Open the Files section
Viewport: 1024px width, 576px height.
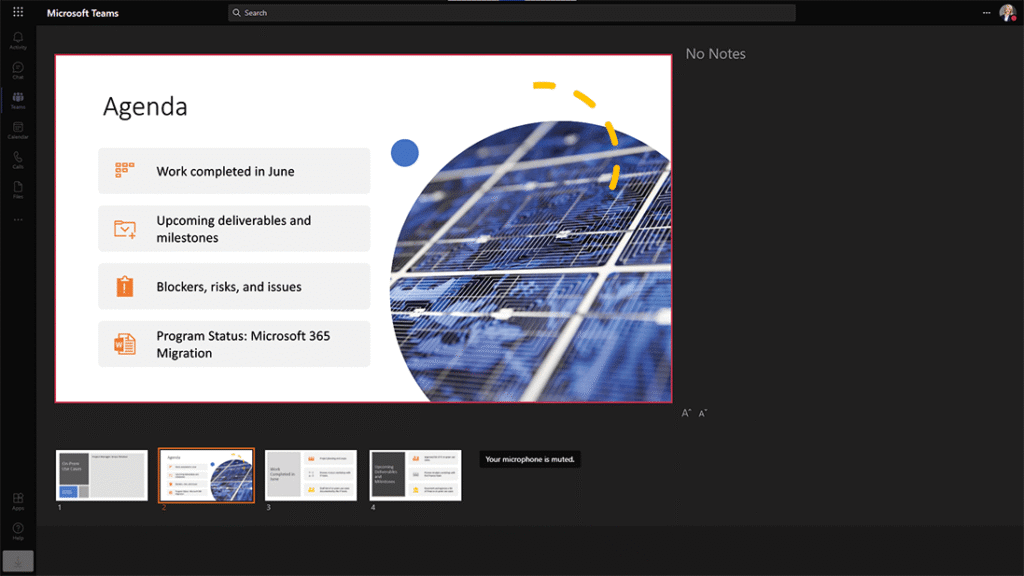(18, 189)
